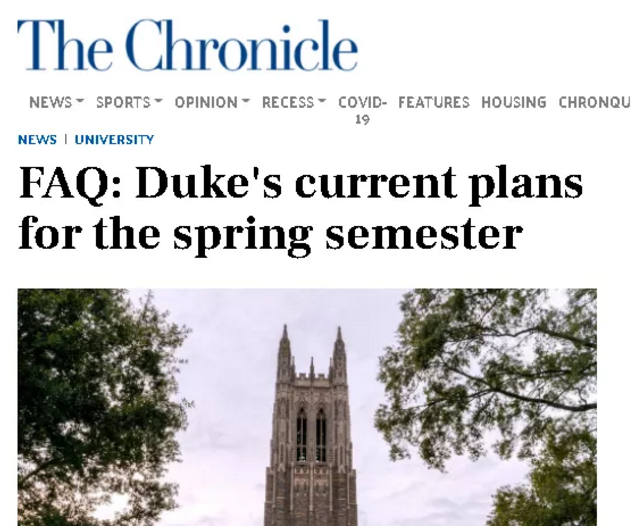
Task: Click the right tree branches in photo
Action: pyautogui.click(x=510, y=380)
